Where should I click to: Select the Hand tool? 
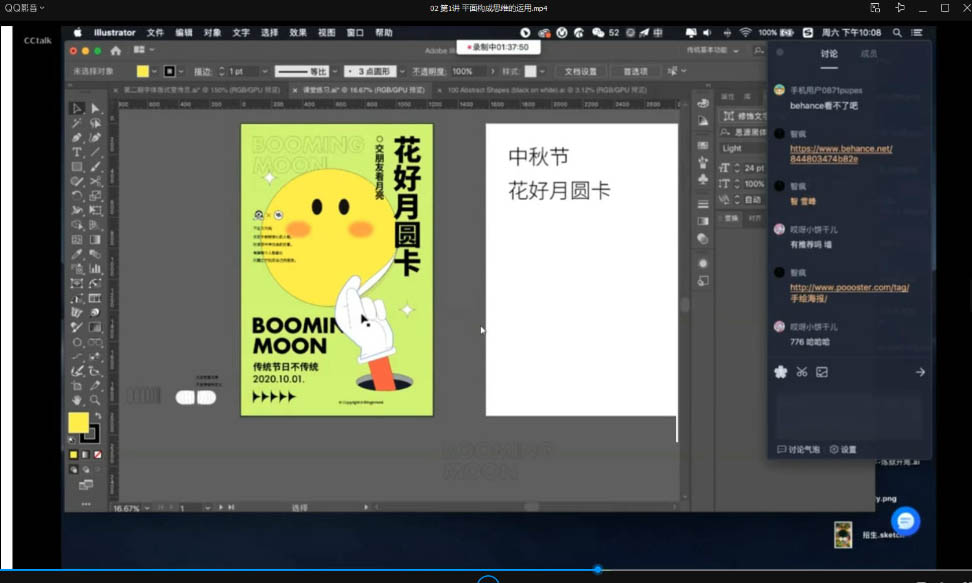[x=77, y=400]
